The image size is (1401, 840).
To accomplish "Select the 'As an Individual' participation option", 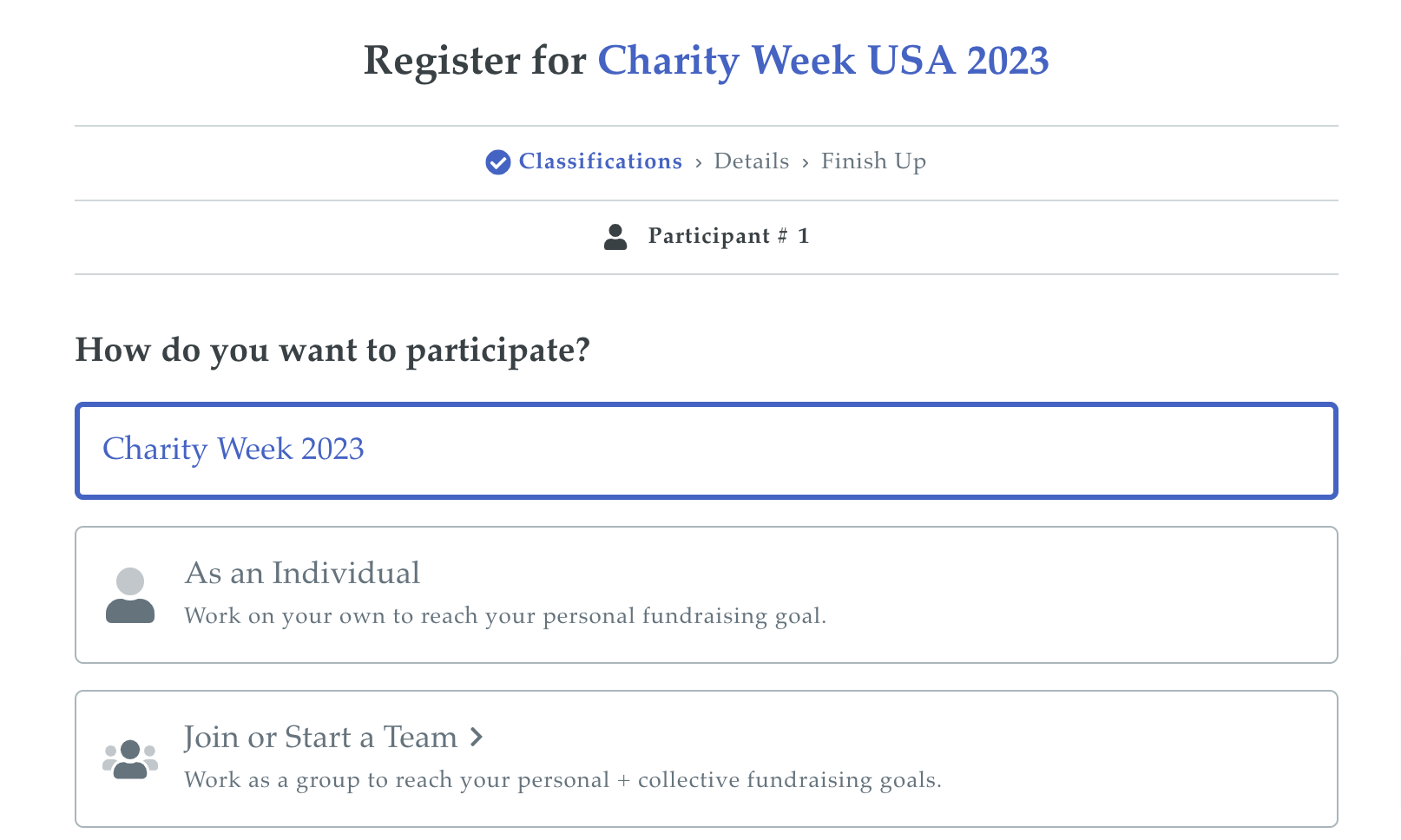I will (x=707, y=594).
